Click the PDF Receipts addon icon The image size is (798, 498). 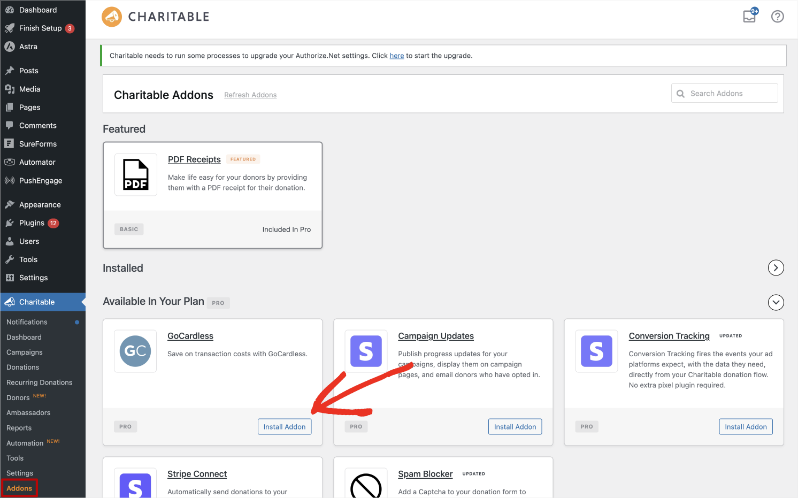[135, 174]
